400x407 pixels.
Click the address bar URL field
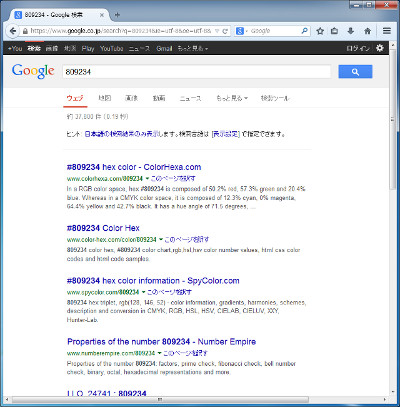pyautogui.click(x=121, y=31)
